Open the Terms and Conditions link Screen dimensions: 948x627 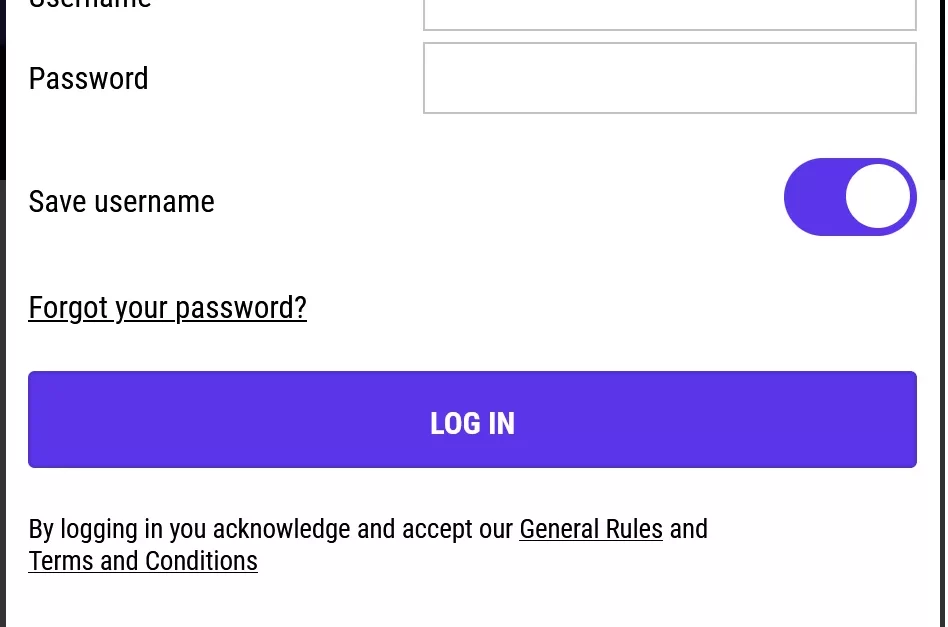143,561
